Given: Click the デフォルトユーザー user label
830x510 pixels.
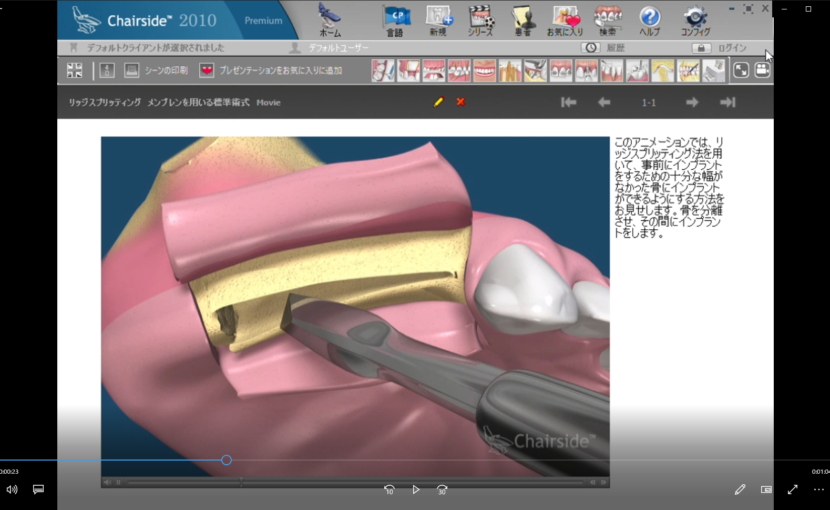Looking at the screenshot, I should point(339,48).
